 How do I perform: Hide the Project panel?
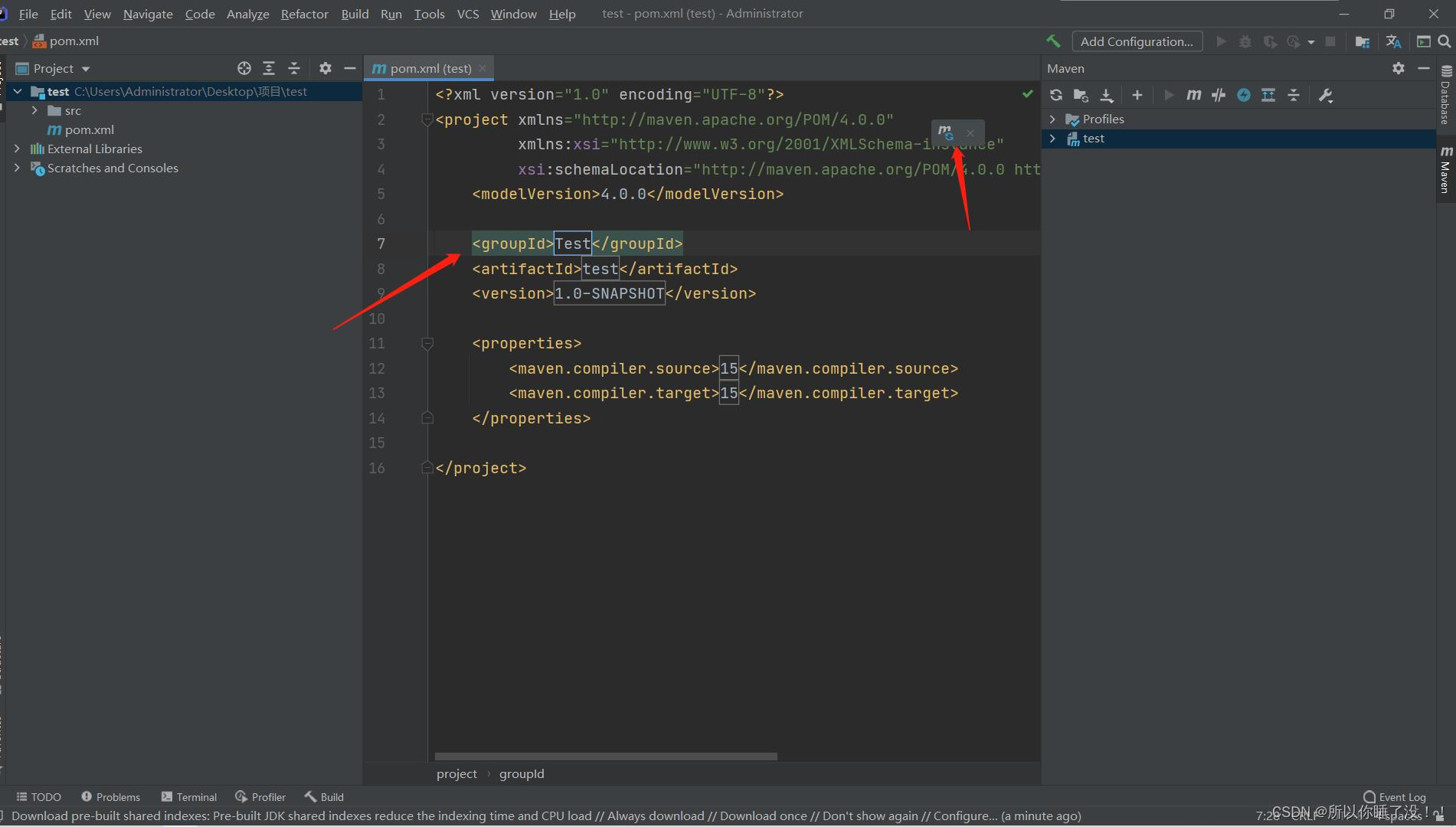tap(350, 68)
